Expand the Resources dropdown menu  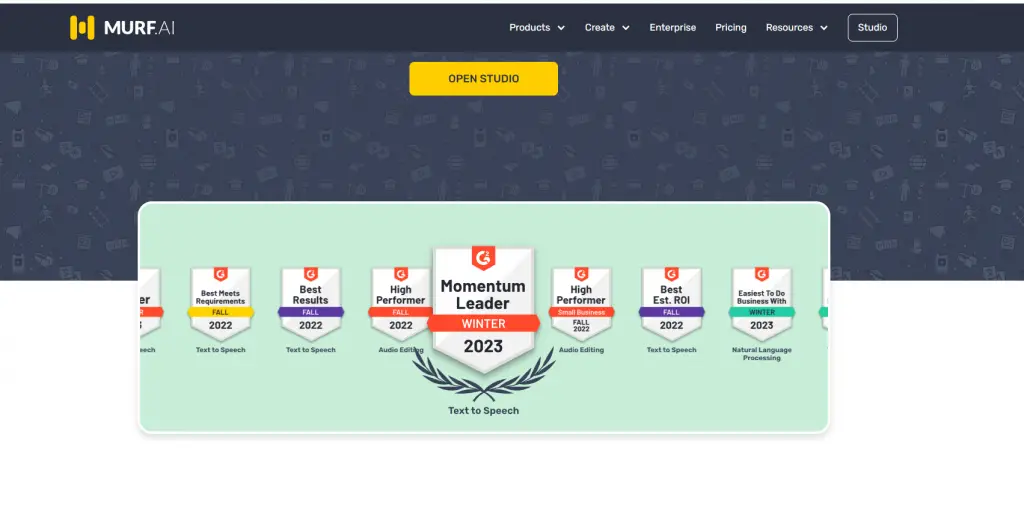tap(796, 28)
